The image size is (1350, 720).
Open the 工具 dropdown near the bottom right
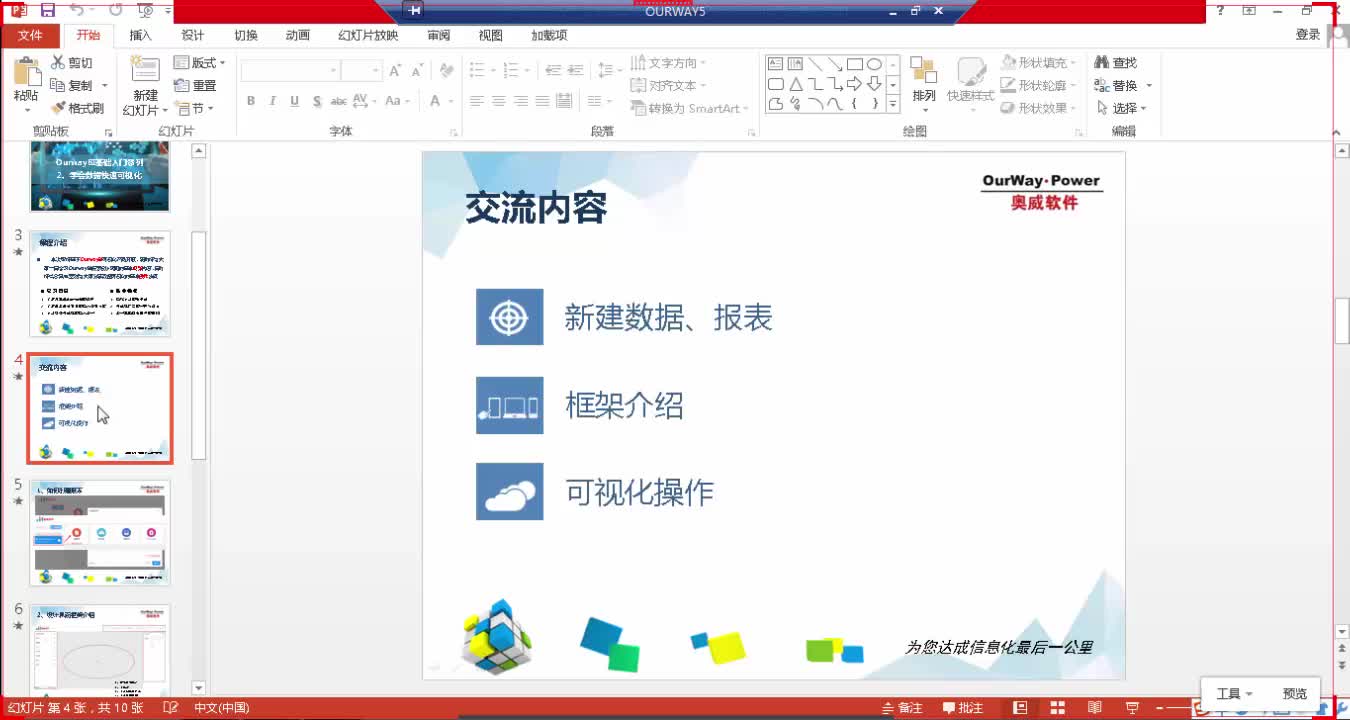tap(1234, 692)
